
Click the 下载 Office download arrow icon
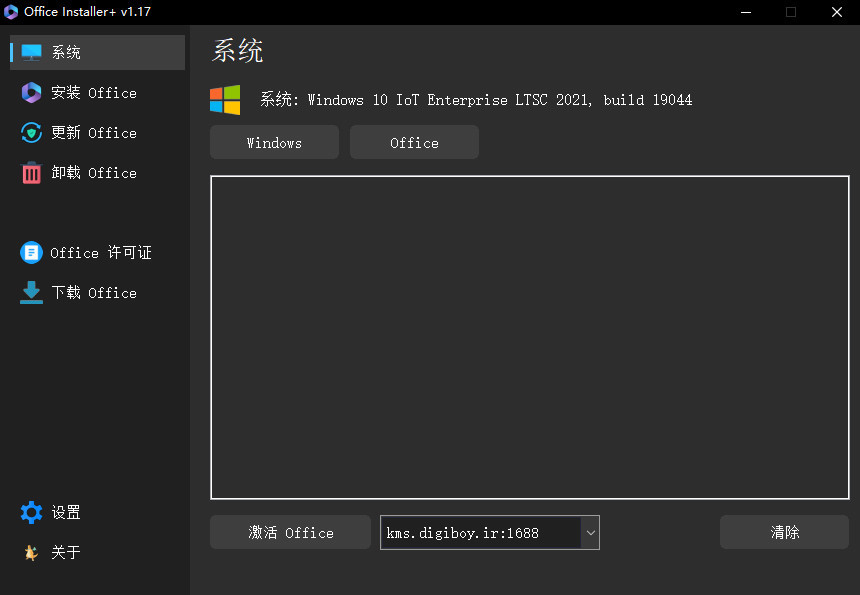[x=31, y=292]
